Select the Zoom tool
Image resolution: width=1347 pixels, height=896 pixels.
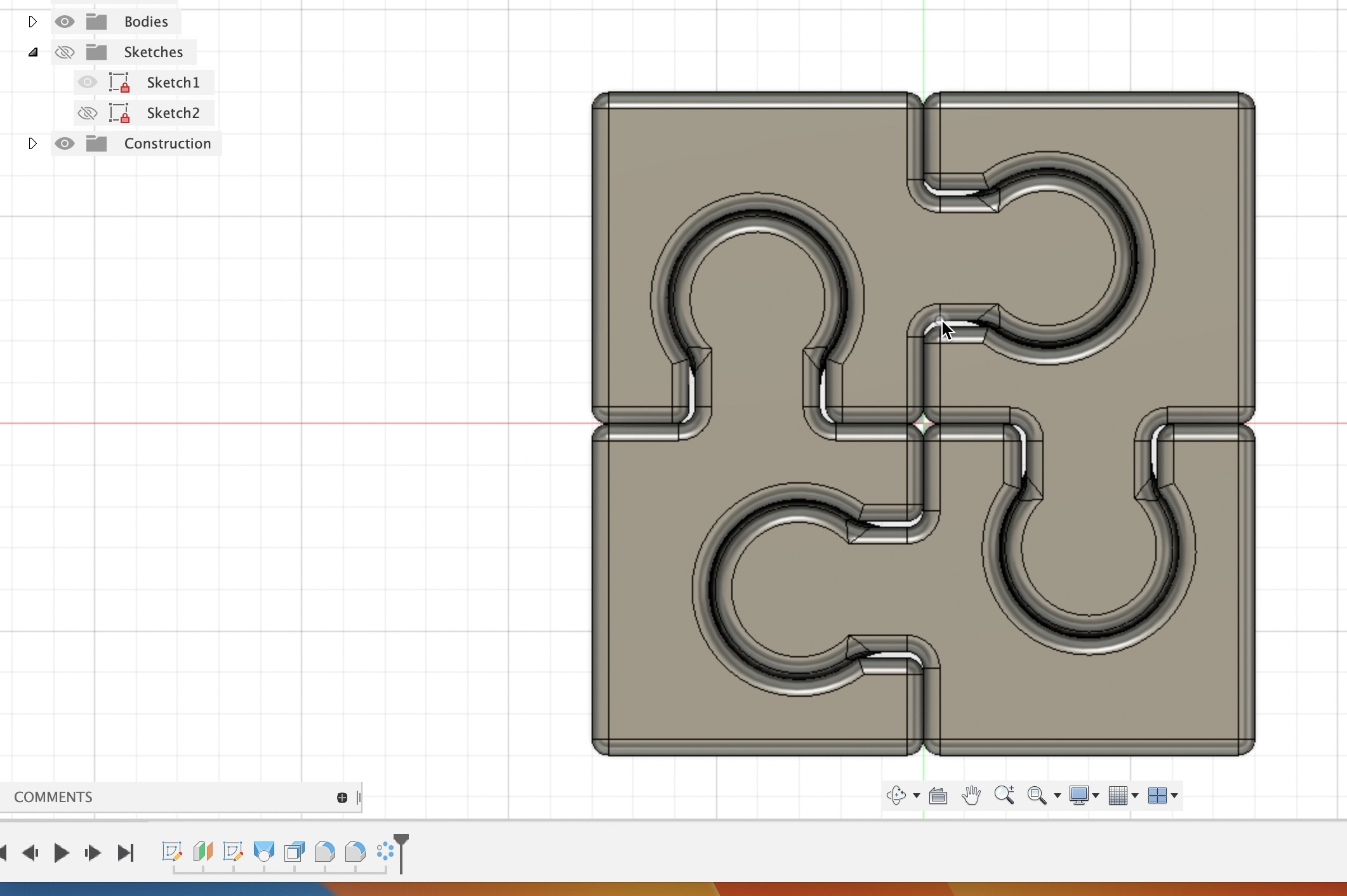click(x=1005, y=795)
